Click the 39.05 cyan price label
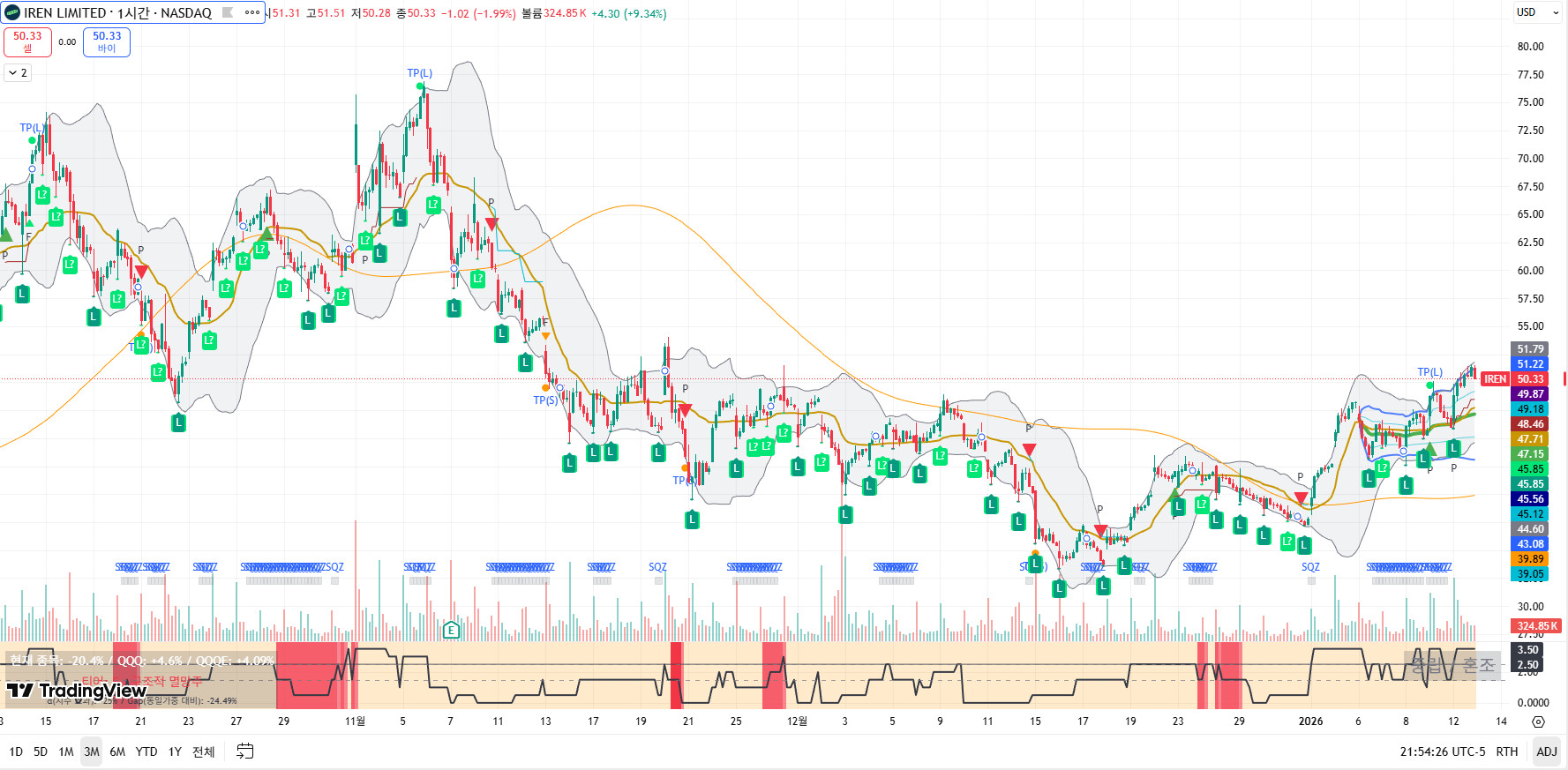Screen dimensions: 1568x770 (x=1530, y=574)
